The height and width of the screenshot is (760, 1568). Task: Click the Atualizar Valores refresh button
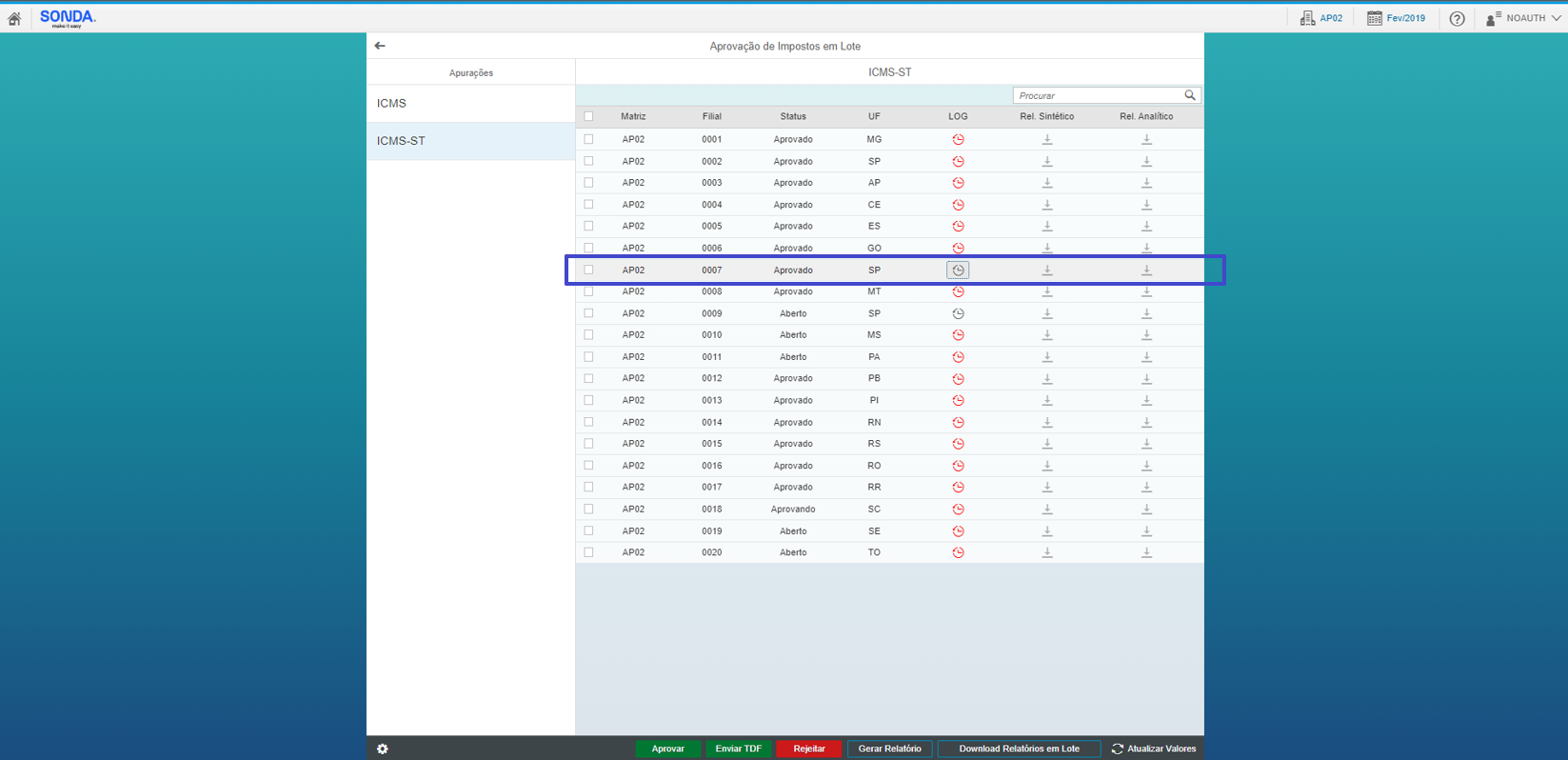point(1154,749)
